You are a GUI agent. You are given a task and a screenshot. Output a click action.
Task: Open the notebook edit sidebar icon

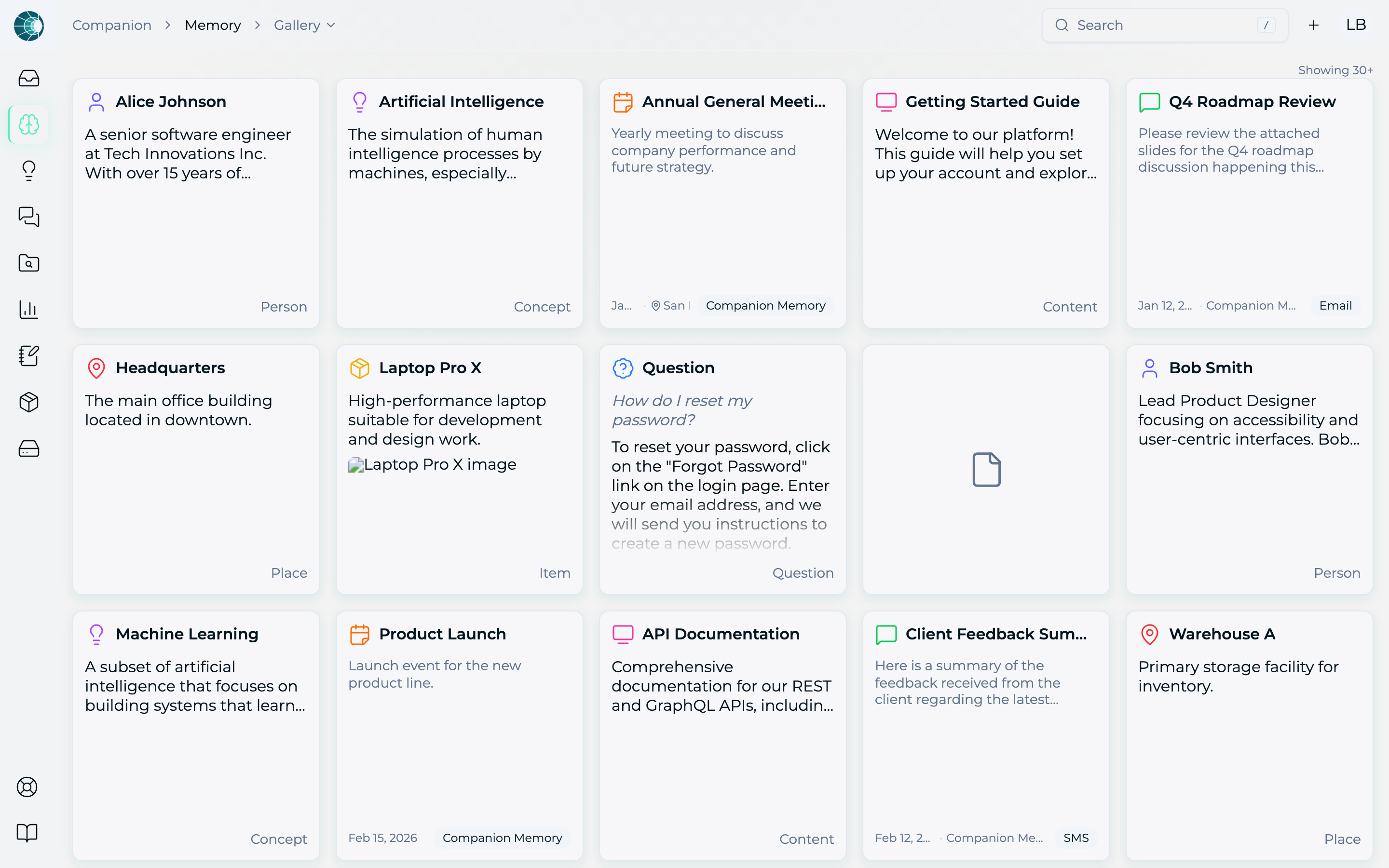point(29,356)
